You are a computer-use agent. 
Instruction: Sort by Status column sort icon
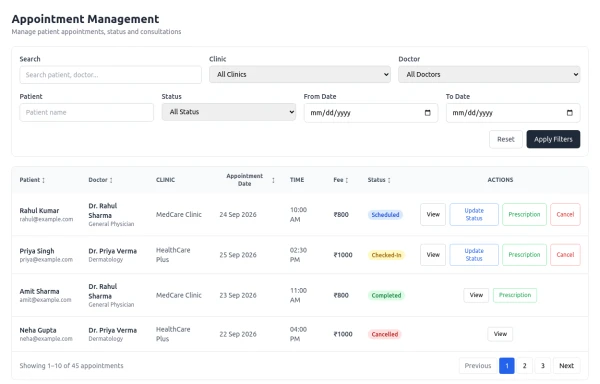click(x=389, y=180)
